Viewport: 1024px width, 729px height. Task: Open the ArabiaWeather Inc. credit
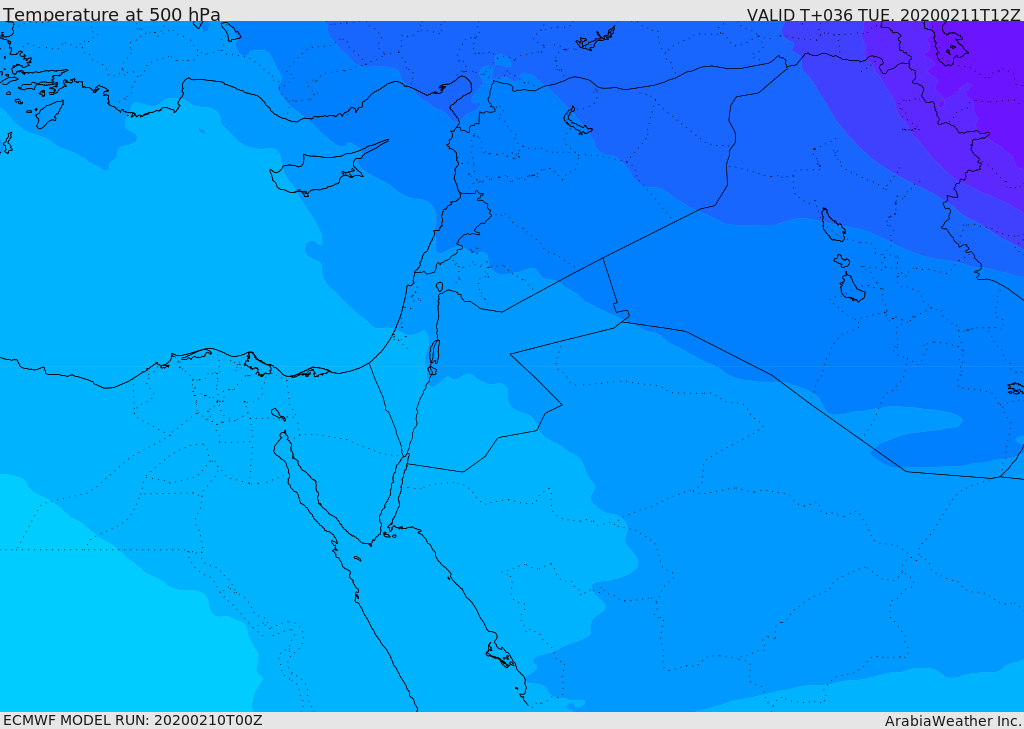click(953, 721)
